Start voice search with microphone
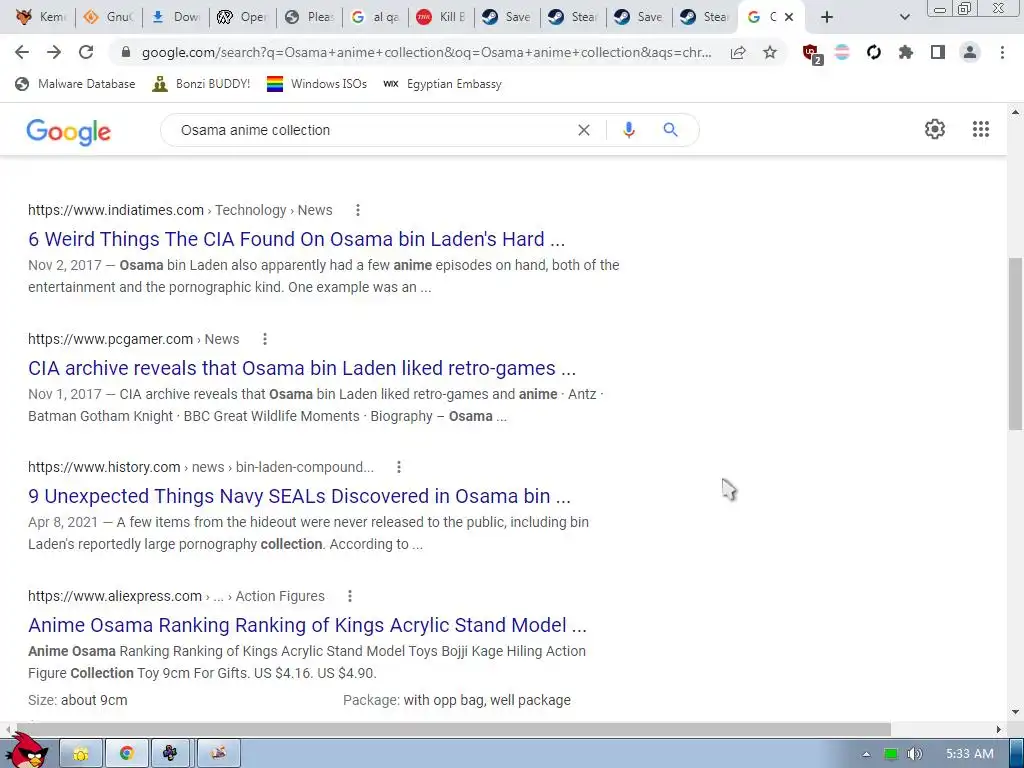 coord(628,130)
